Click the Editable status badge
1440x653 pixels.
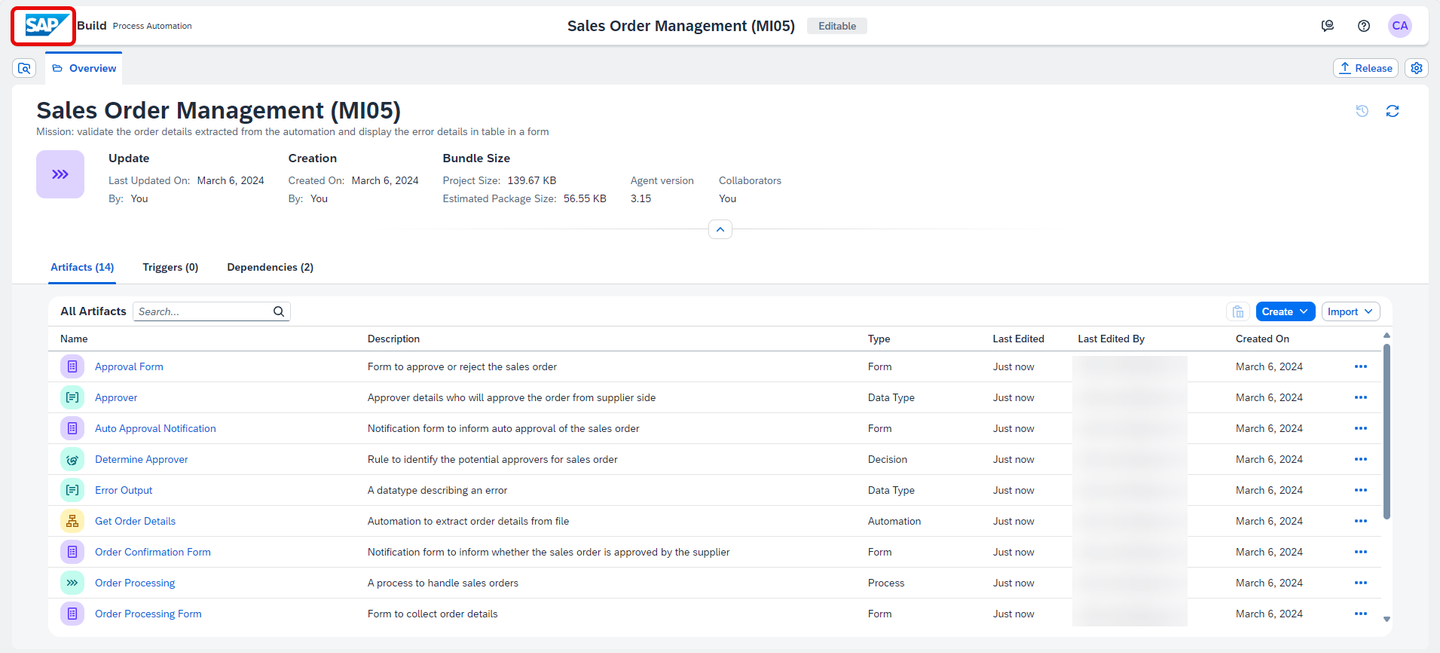tap(837, 26)
